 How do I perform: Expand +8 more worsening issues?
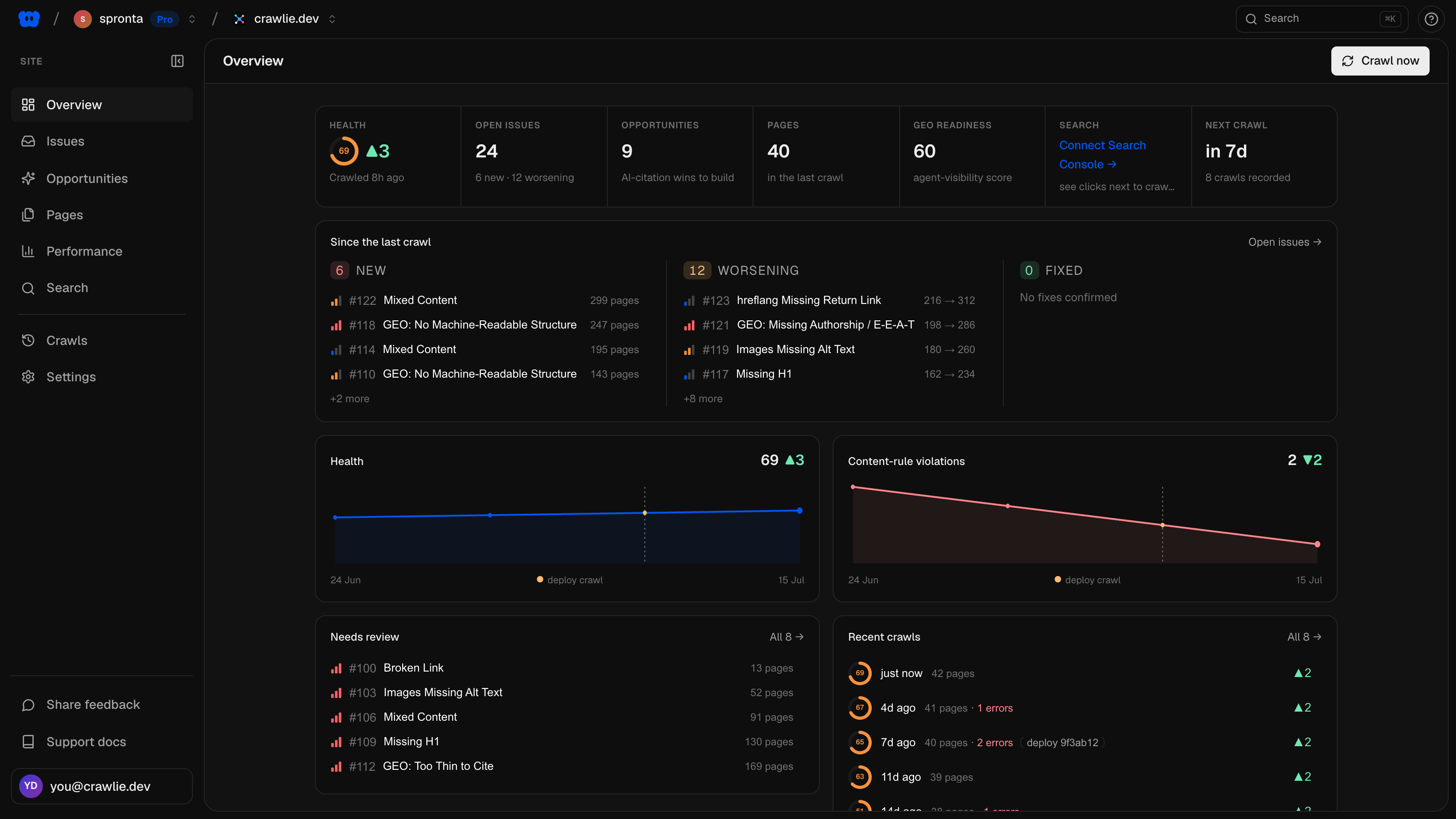click(703, 399)
